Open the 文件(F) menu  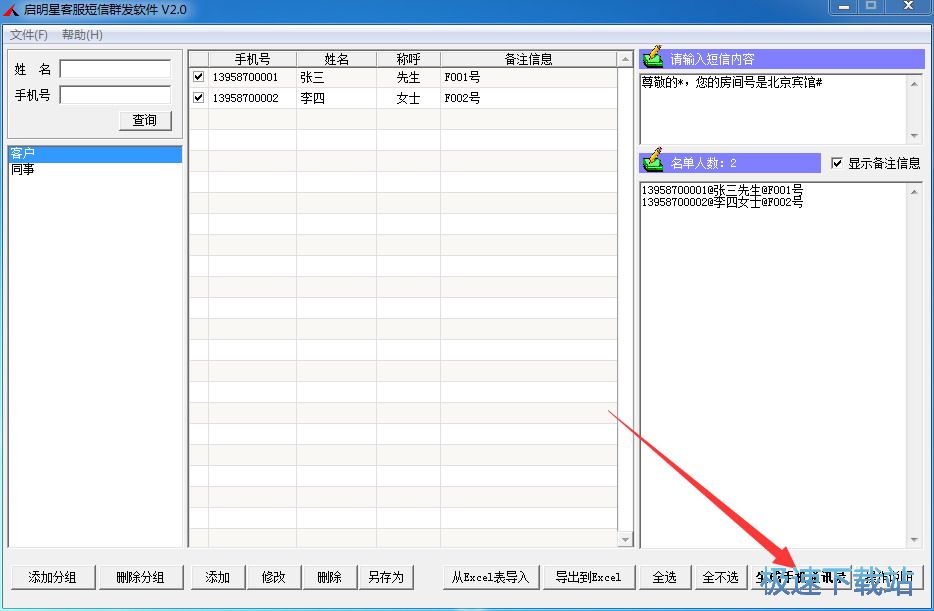click(x=29, y=35)
